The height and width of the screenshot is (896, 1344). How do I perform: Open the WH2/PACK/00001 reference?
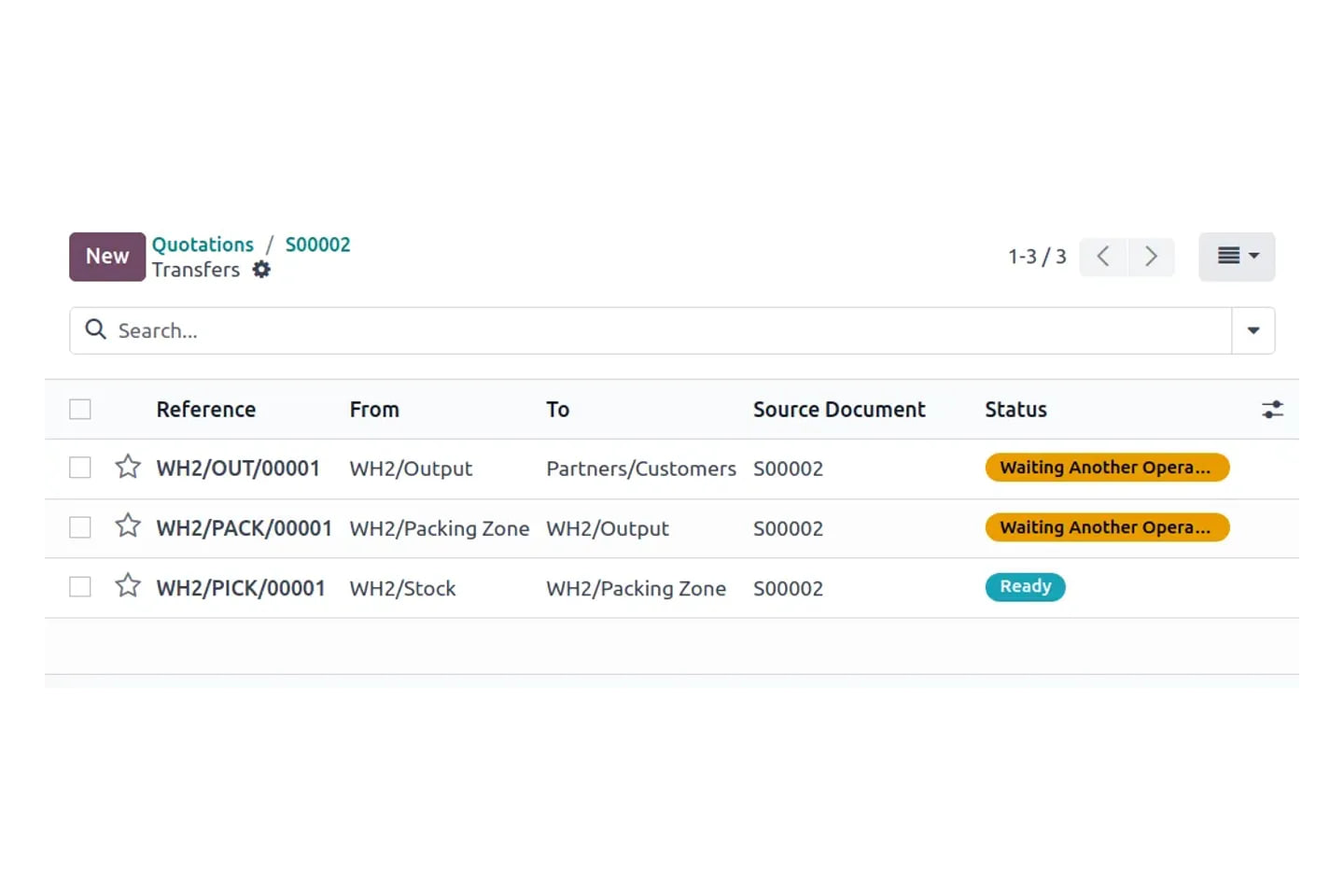click(245, 528)
